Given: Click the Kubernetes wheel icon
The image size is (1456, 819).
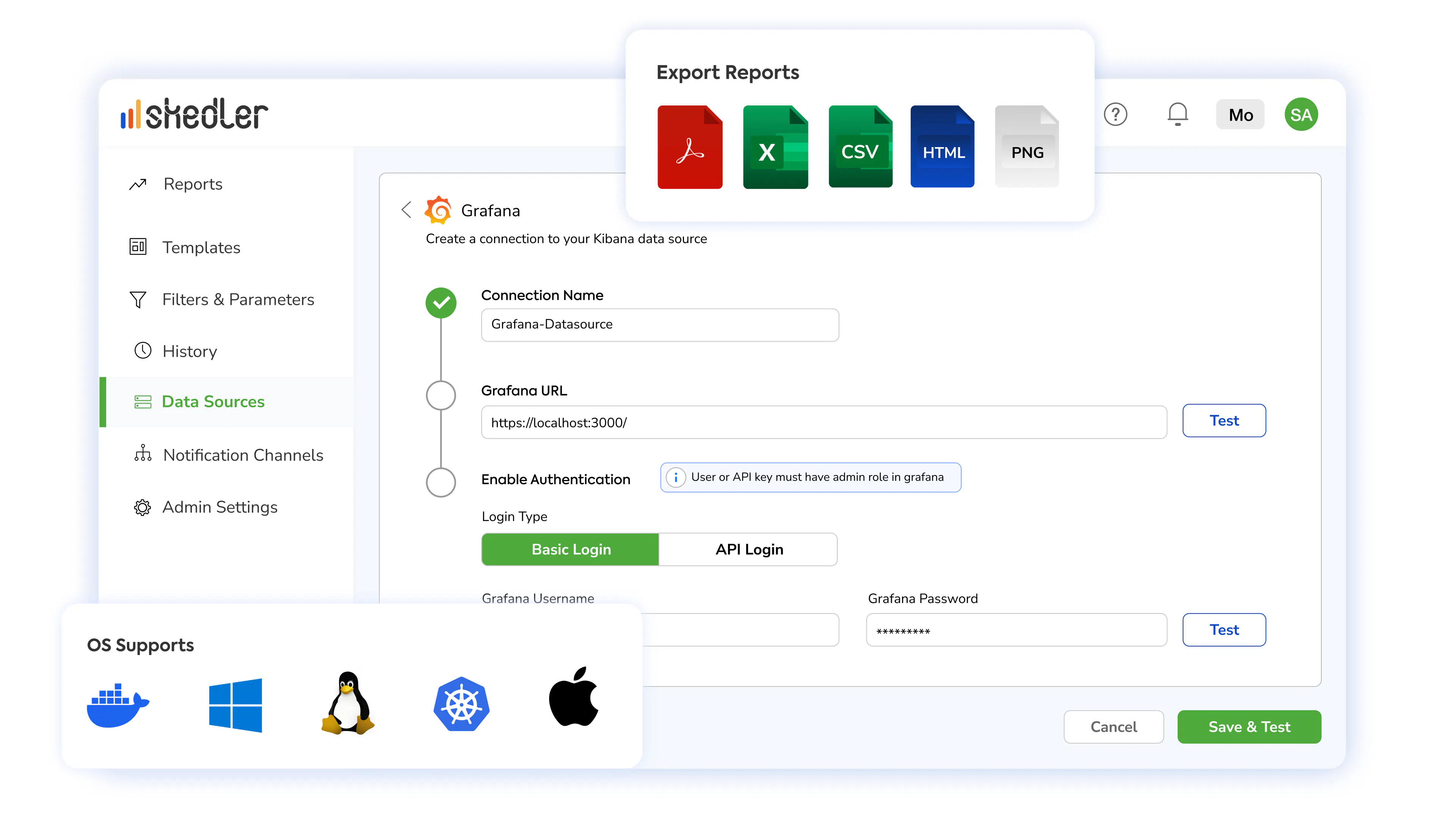Looking at the screenshot, I should (x=462, y=704).
